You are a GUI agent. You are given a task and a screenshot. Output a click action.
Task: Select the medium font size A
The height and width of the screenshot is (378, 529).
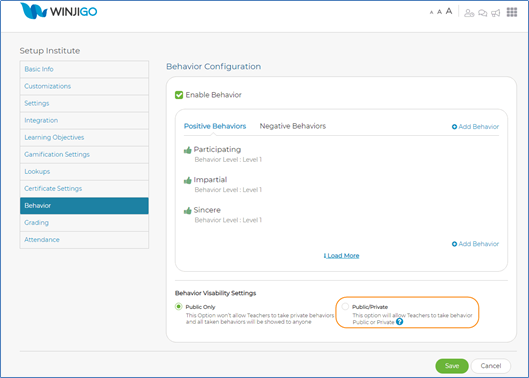439,12
